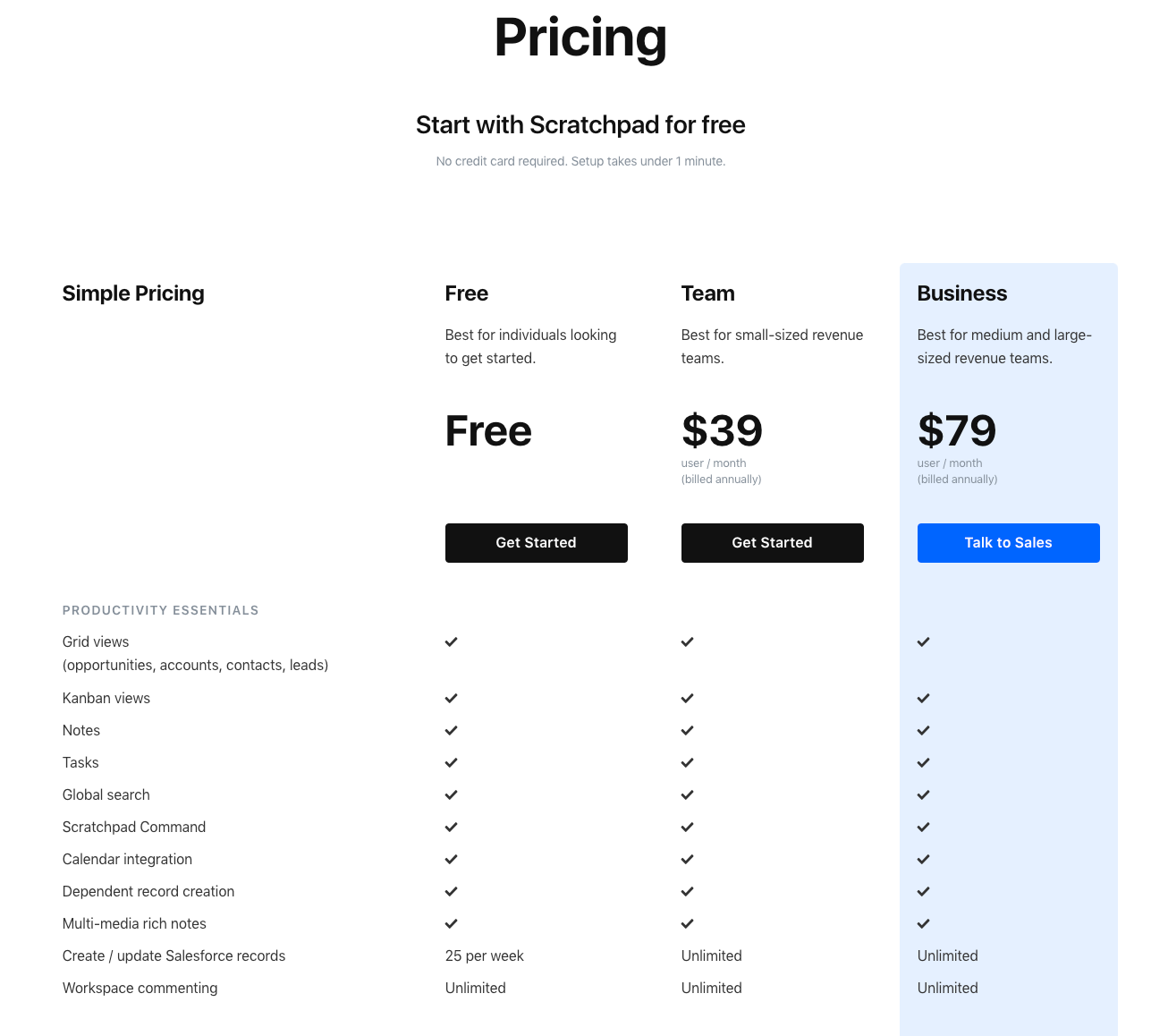Click Unlimited under Salesforce records for Team
The image size is (1168, 1036).
tap(711, 955)
